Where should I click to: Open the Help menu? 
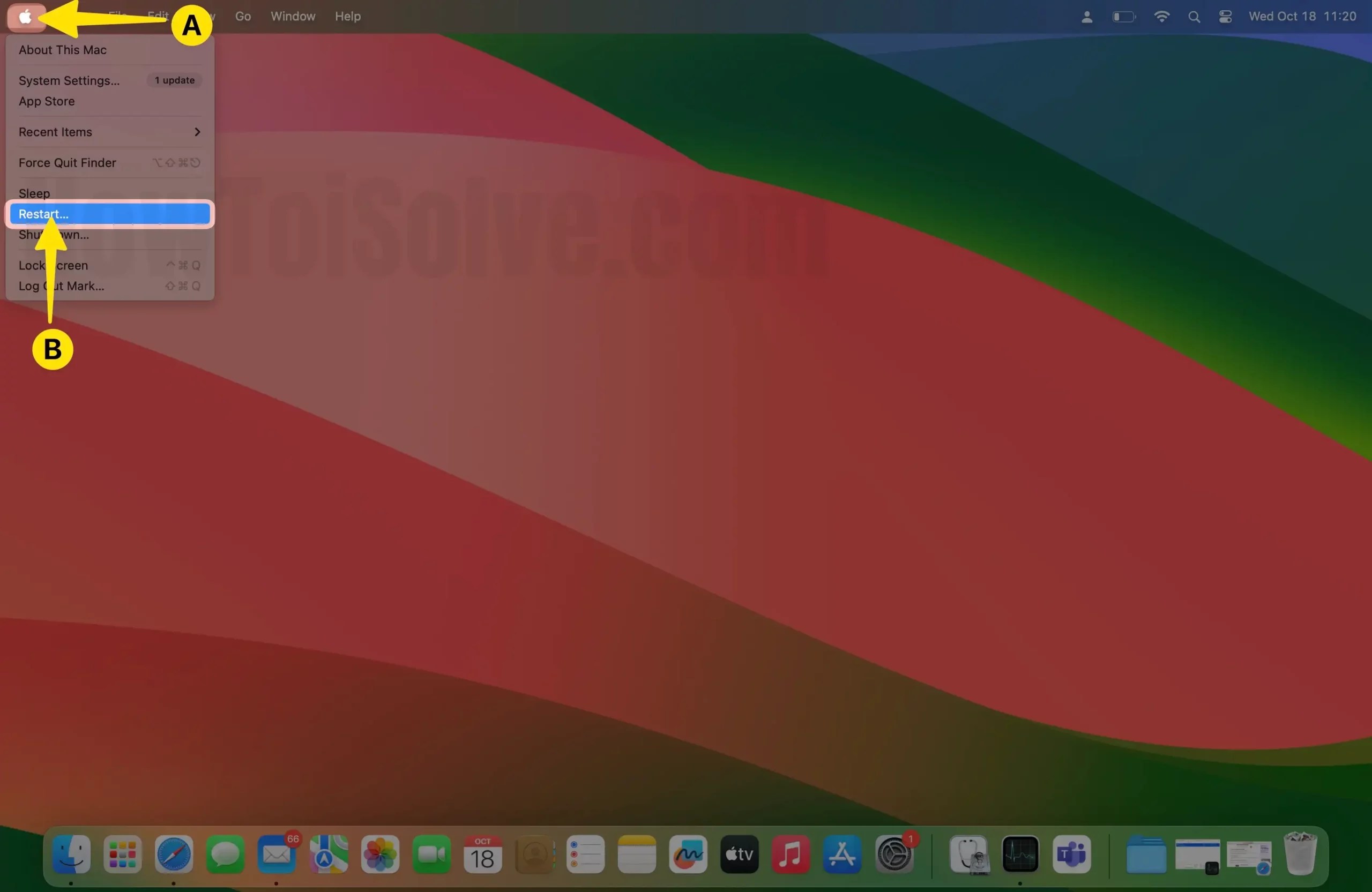[347, 16]
